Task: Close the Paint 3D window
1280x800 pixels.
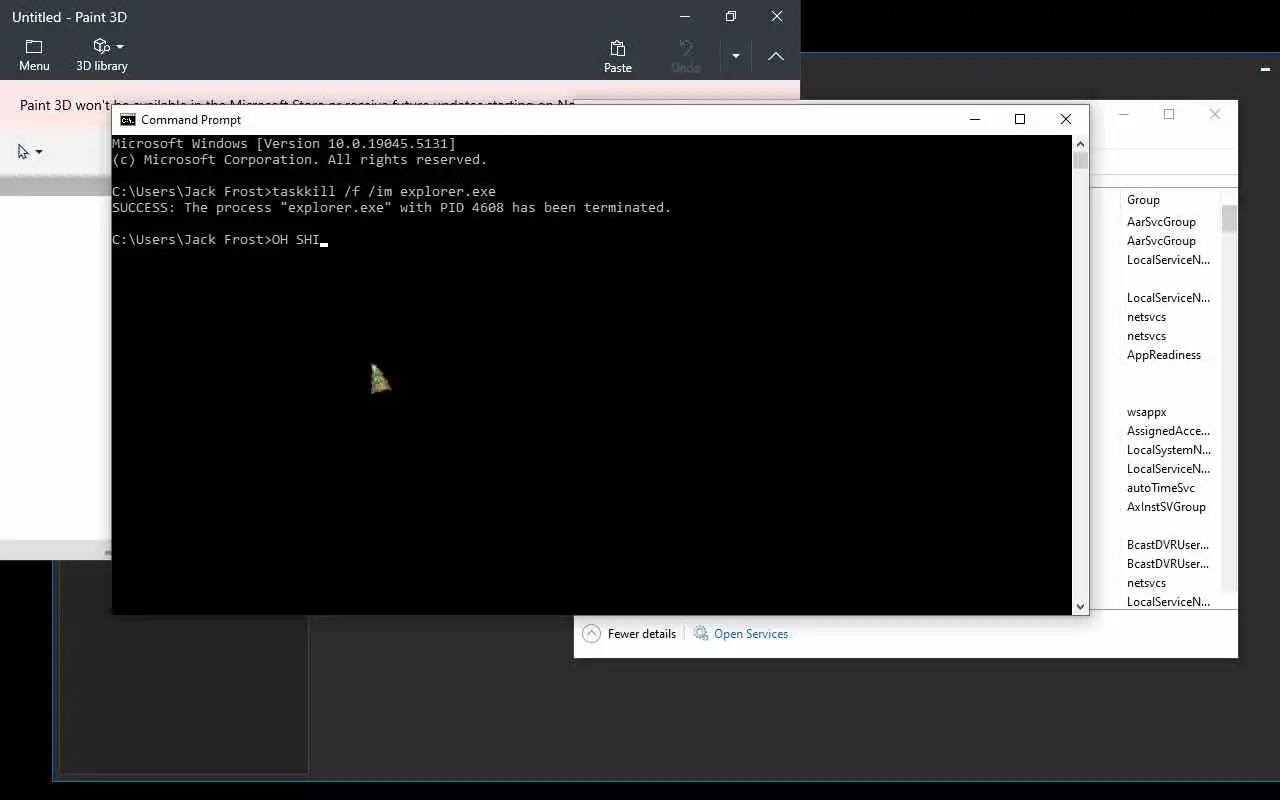Action: point(777,17)
